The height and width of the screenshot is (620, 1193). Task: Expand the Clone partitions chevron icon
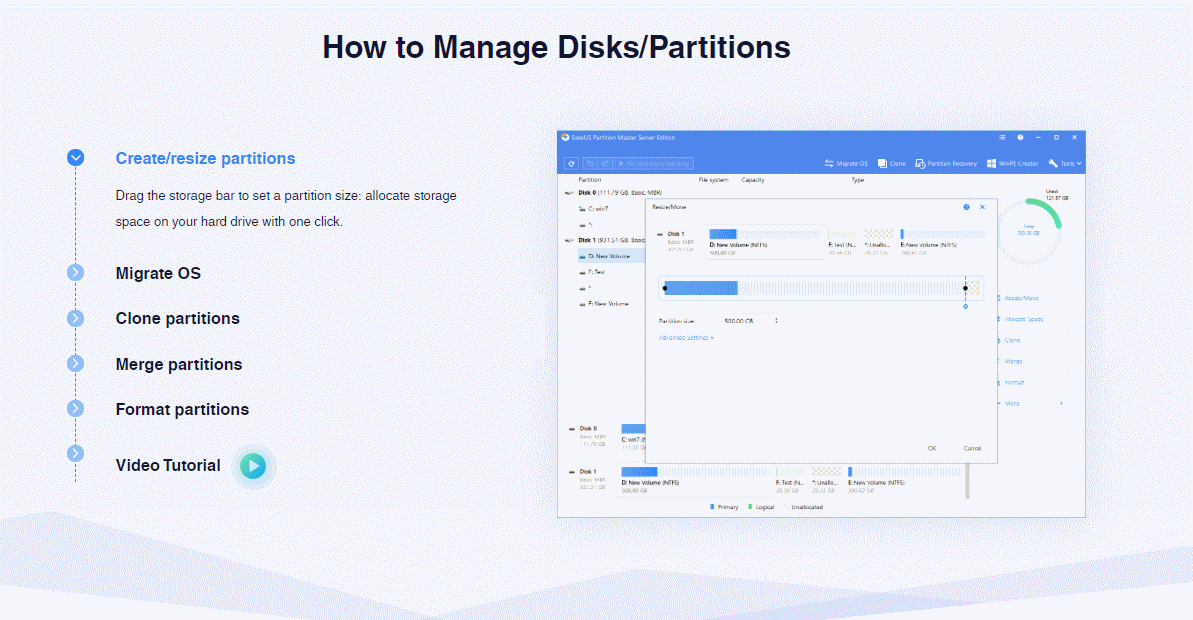click(x=75, y=318)
